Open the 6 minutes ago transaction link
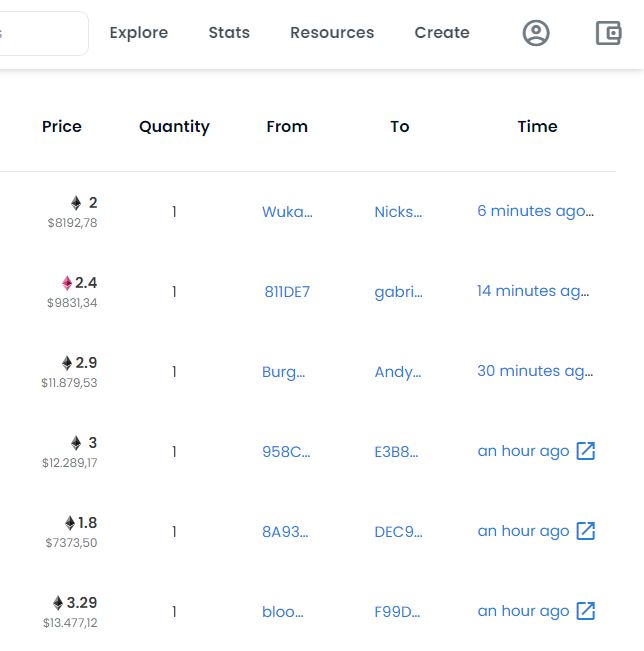The height and width of the screenshot is (651, 644). tap(536, 211)
